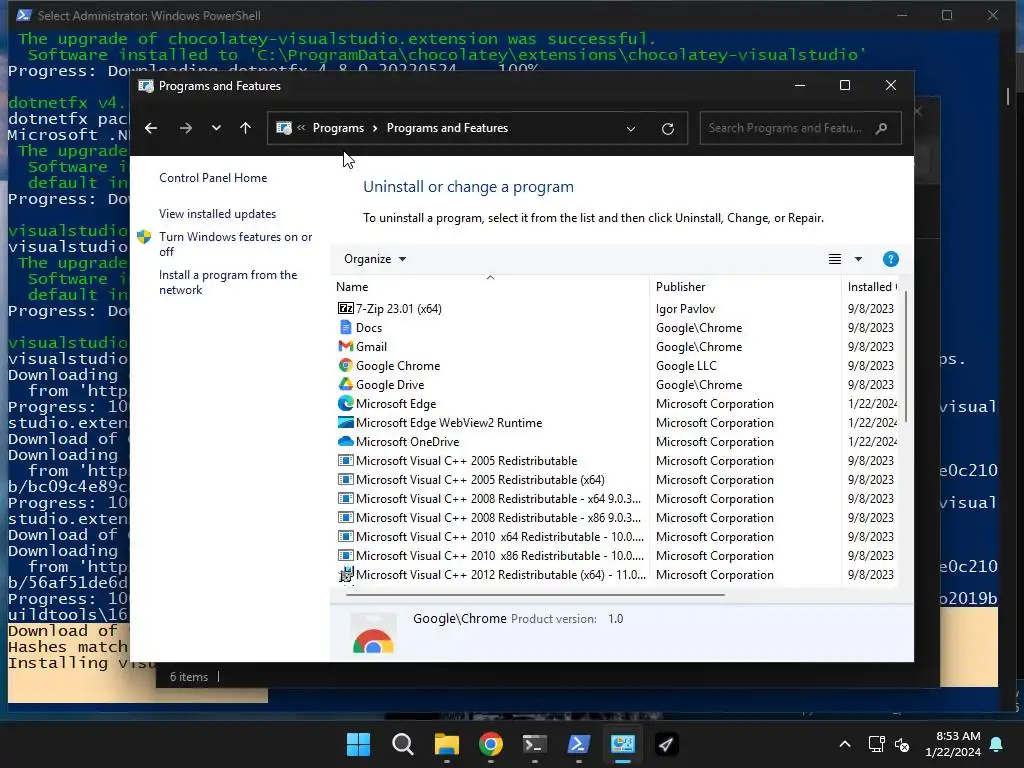Open Control Panel Home link
1024x768 pixels.
pyautogui.click(x=213, y=178)
